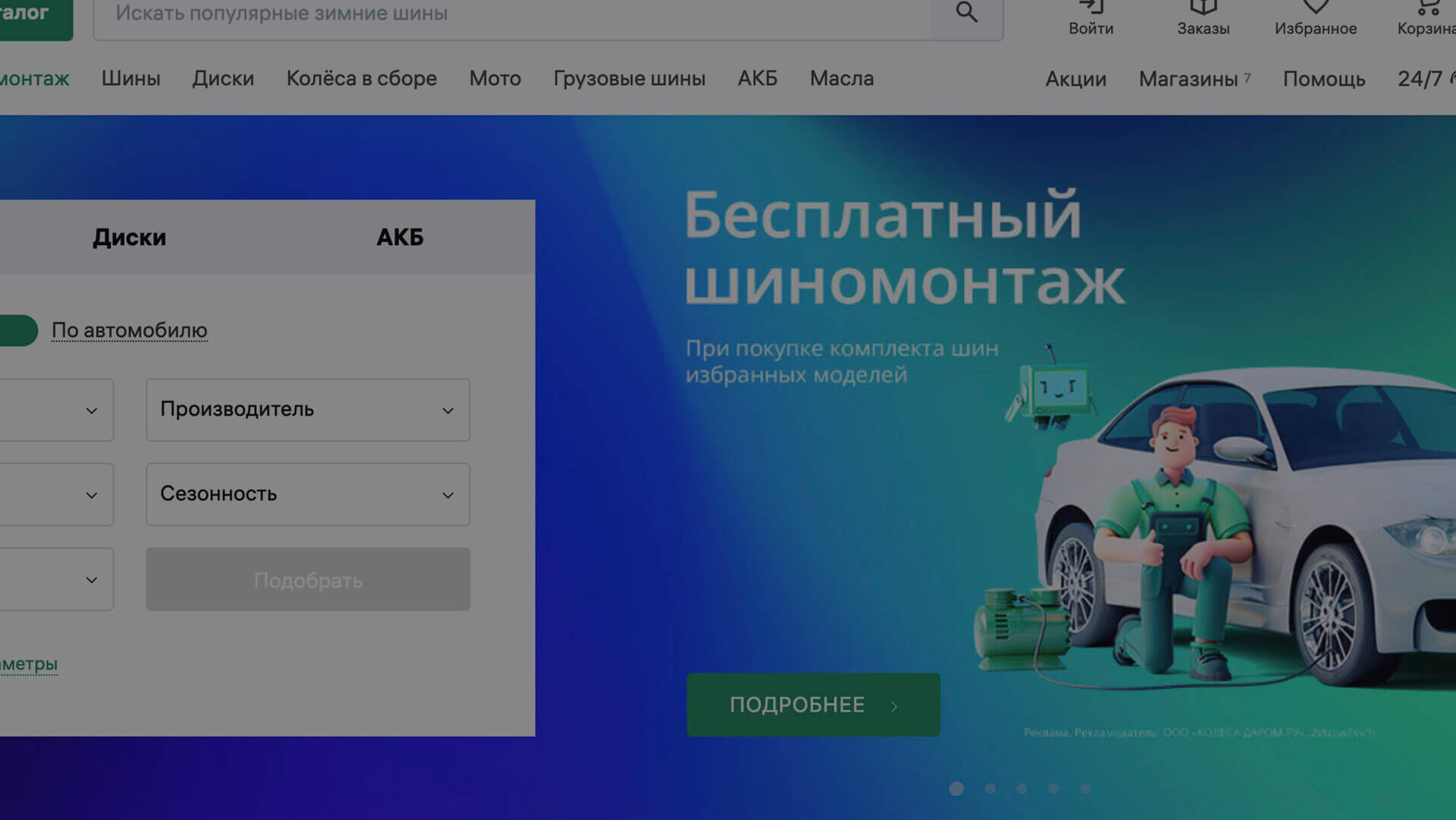Open the Шины menu item

click(130, 79)
